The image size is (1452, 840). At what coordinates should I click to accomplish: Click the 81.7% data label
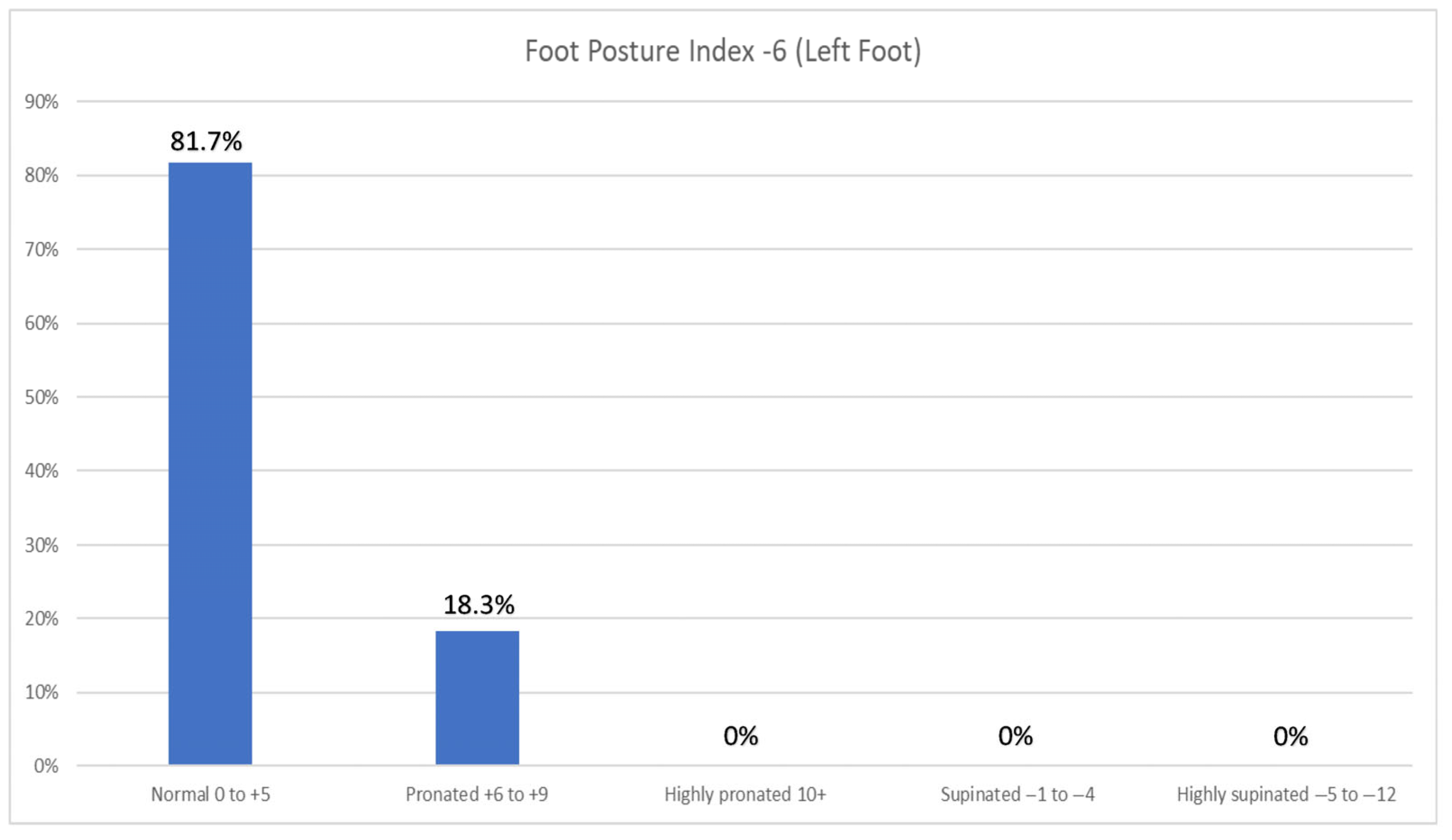point(206,141)
